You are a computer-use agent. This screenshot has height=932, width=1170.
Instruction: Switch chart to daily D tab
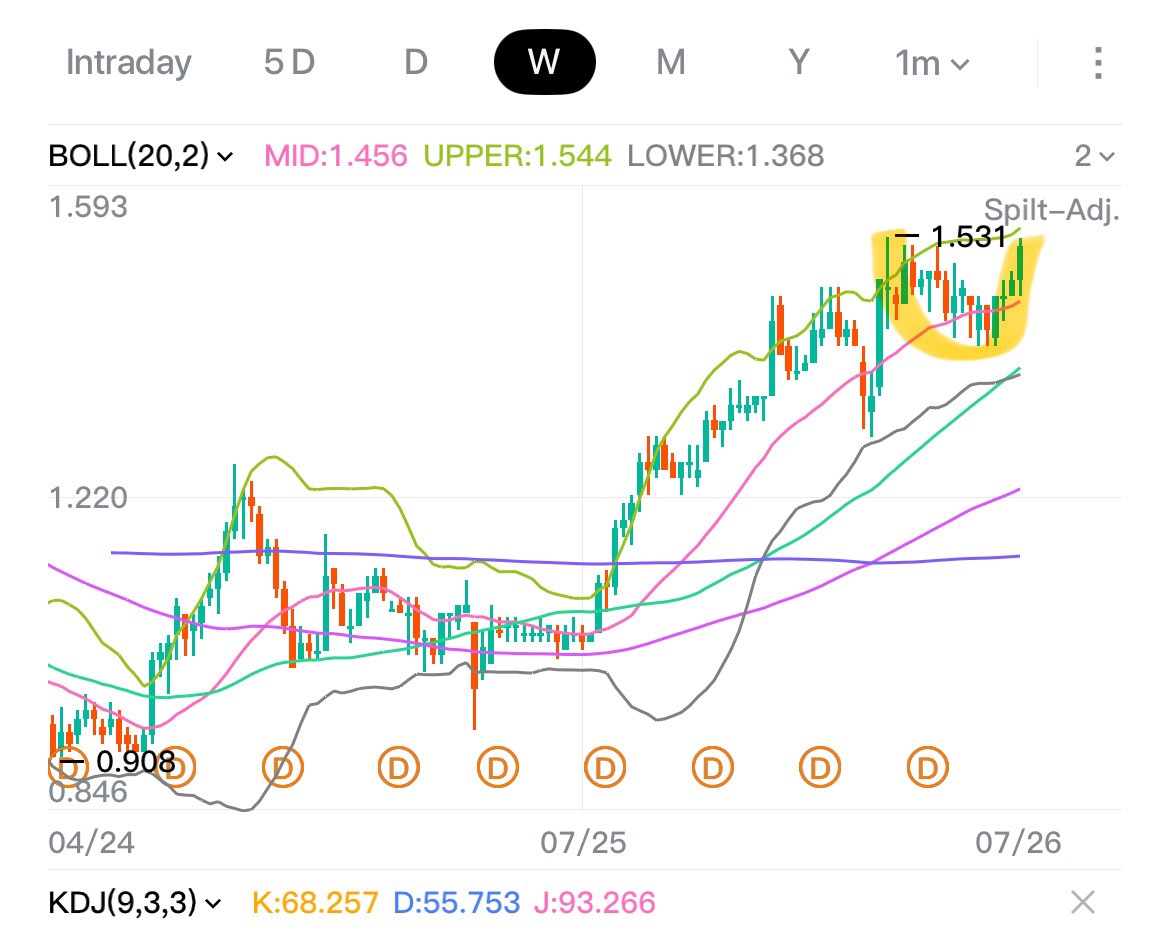pyautogui.click(x=416, y=63)
